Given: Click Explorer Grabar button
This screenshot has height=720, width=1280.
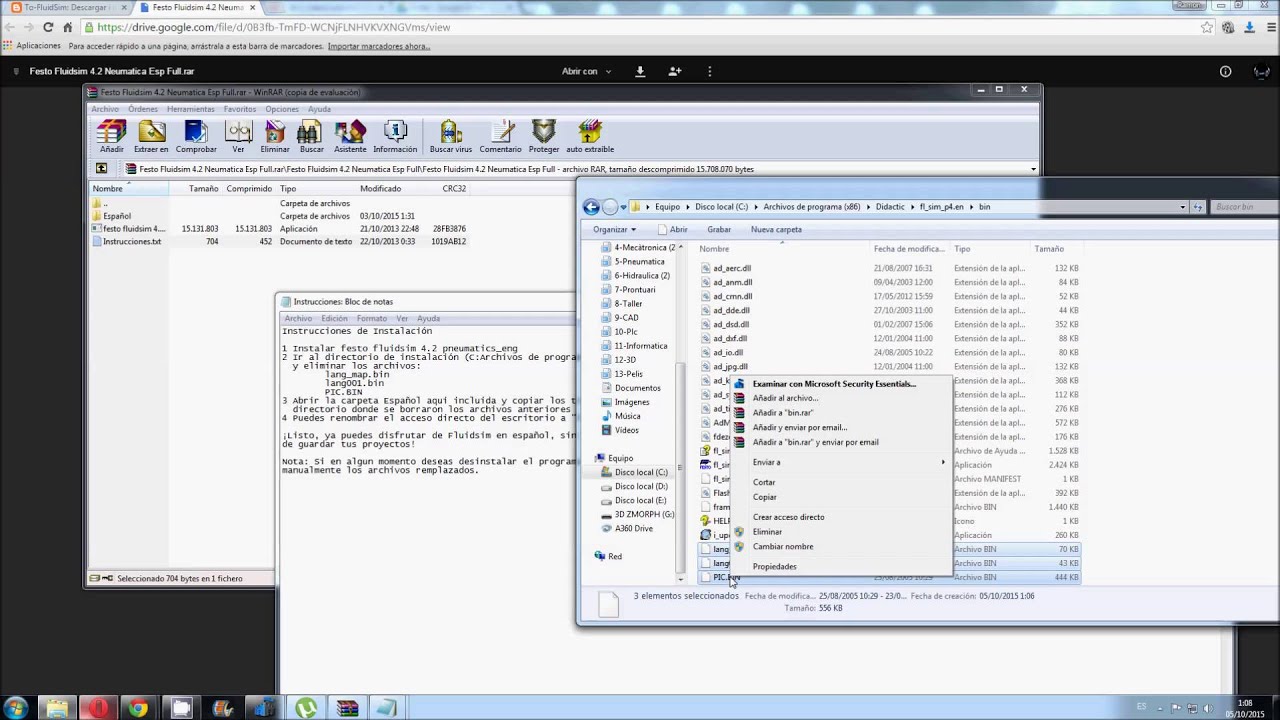Looking at the screenshot, I should click(719, 229).
